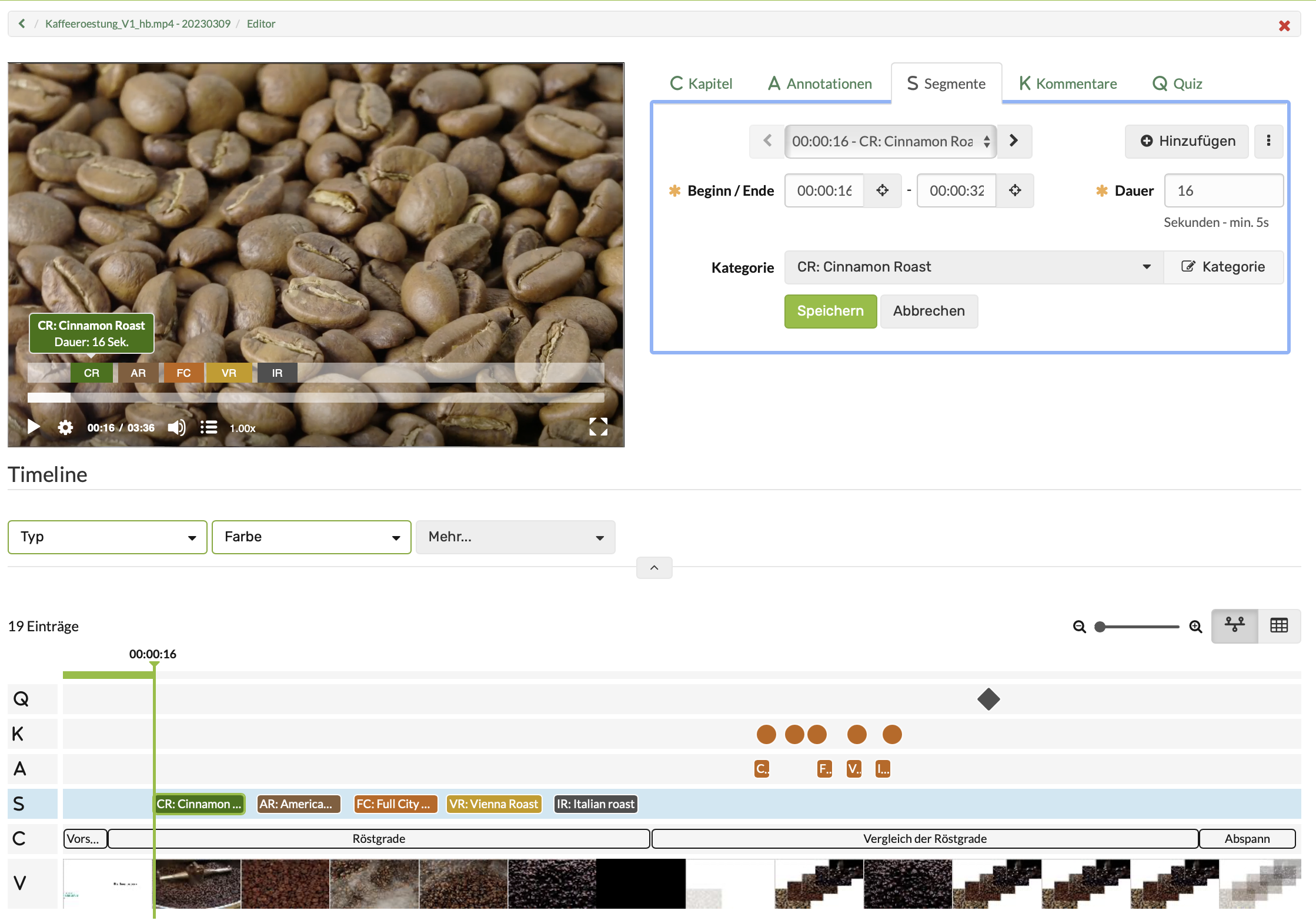Play the video
Screen dimensions: 1316x924
34,427
